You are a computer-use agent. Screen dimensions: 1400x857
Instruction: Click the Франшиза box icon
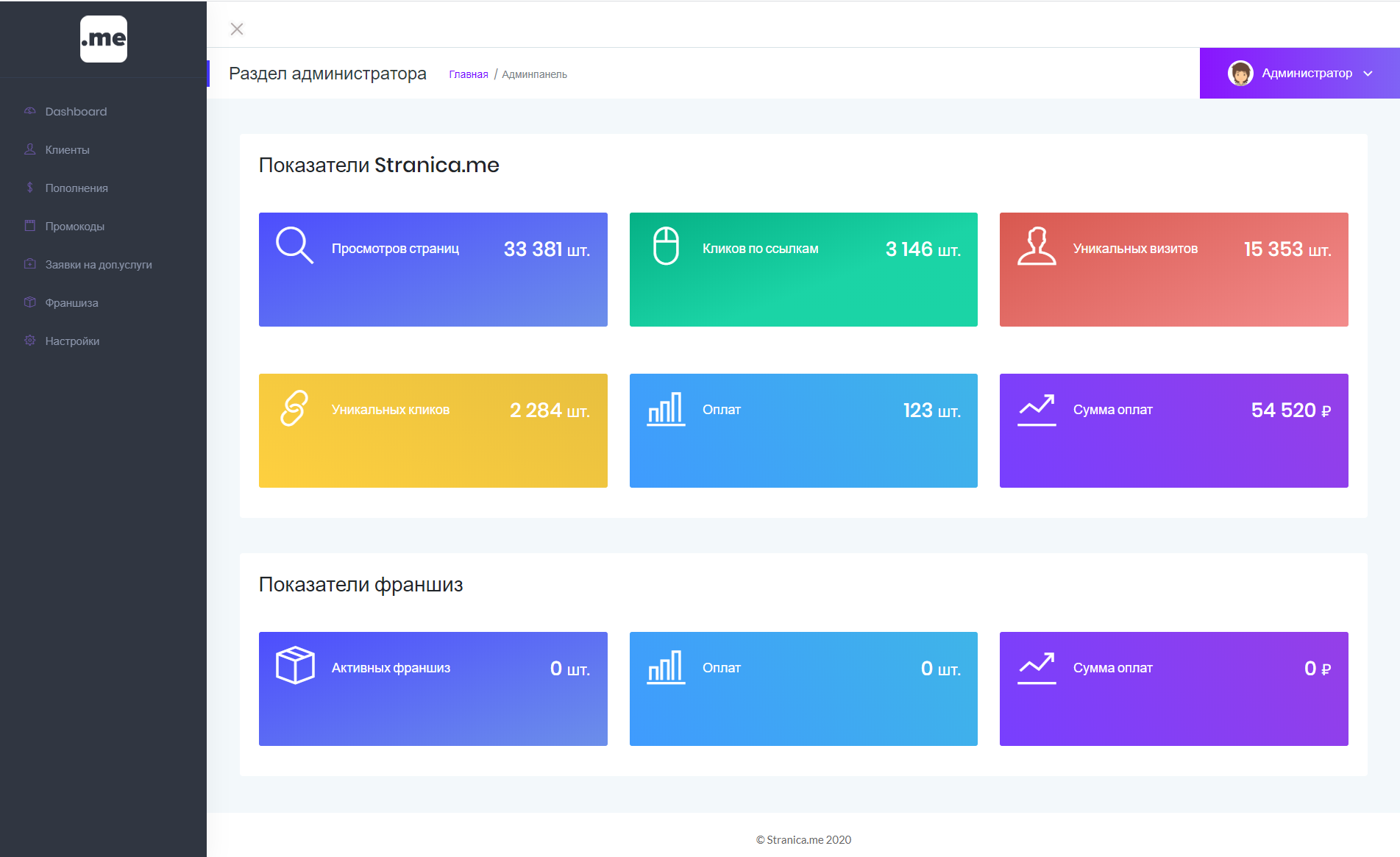(30, 302)
